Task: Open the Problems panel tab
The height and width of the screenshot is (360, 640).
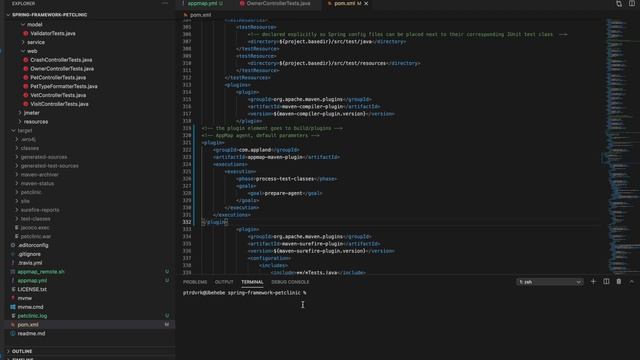Action: point(195,282)
